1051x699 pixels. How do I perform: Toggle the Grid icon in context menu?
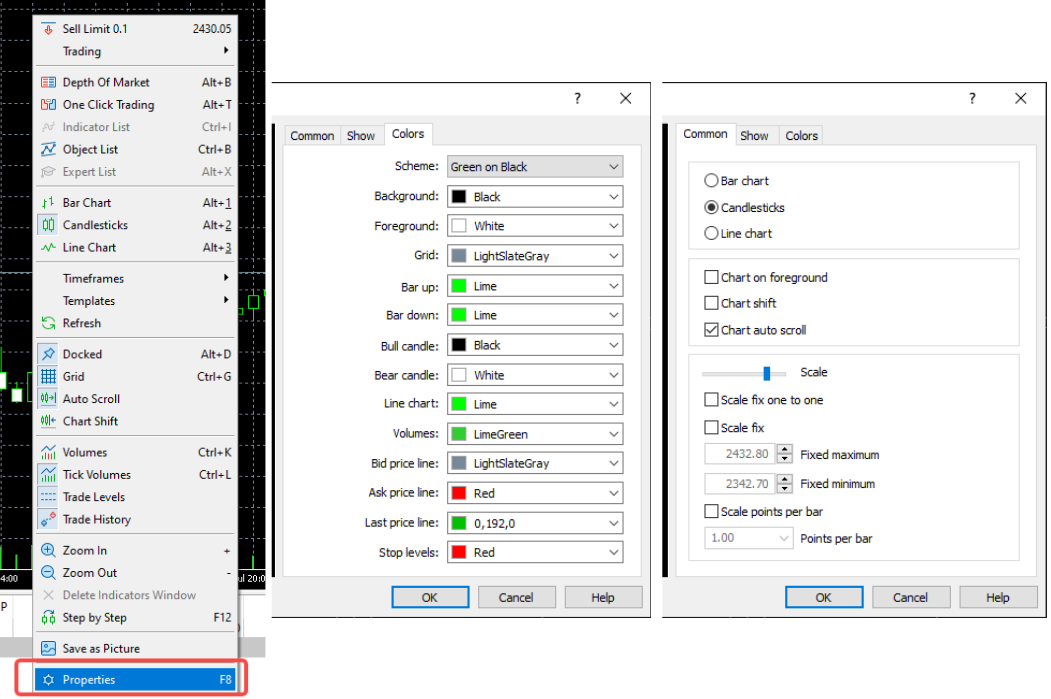[x=47, y=377]
